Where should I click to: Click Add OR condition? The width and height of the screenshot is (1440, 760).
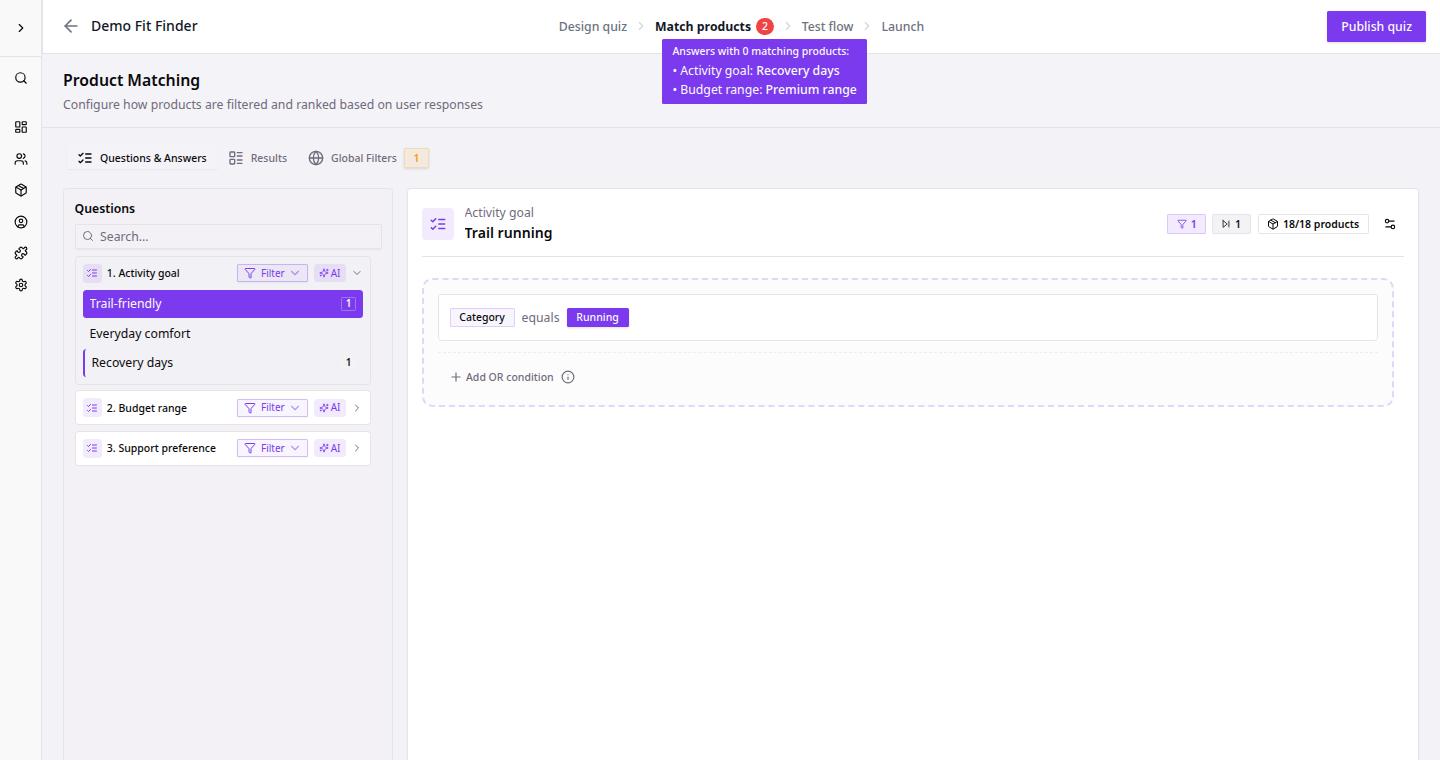tap(502, 377)
